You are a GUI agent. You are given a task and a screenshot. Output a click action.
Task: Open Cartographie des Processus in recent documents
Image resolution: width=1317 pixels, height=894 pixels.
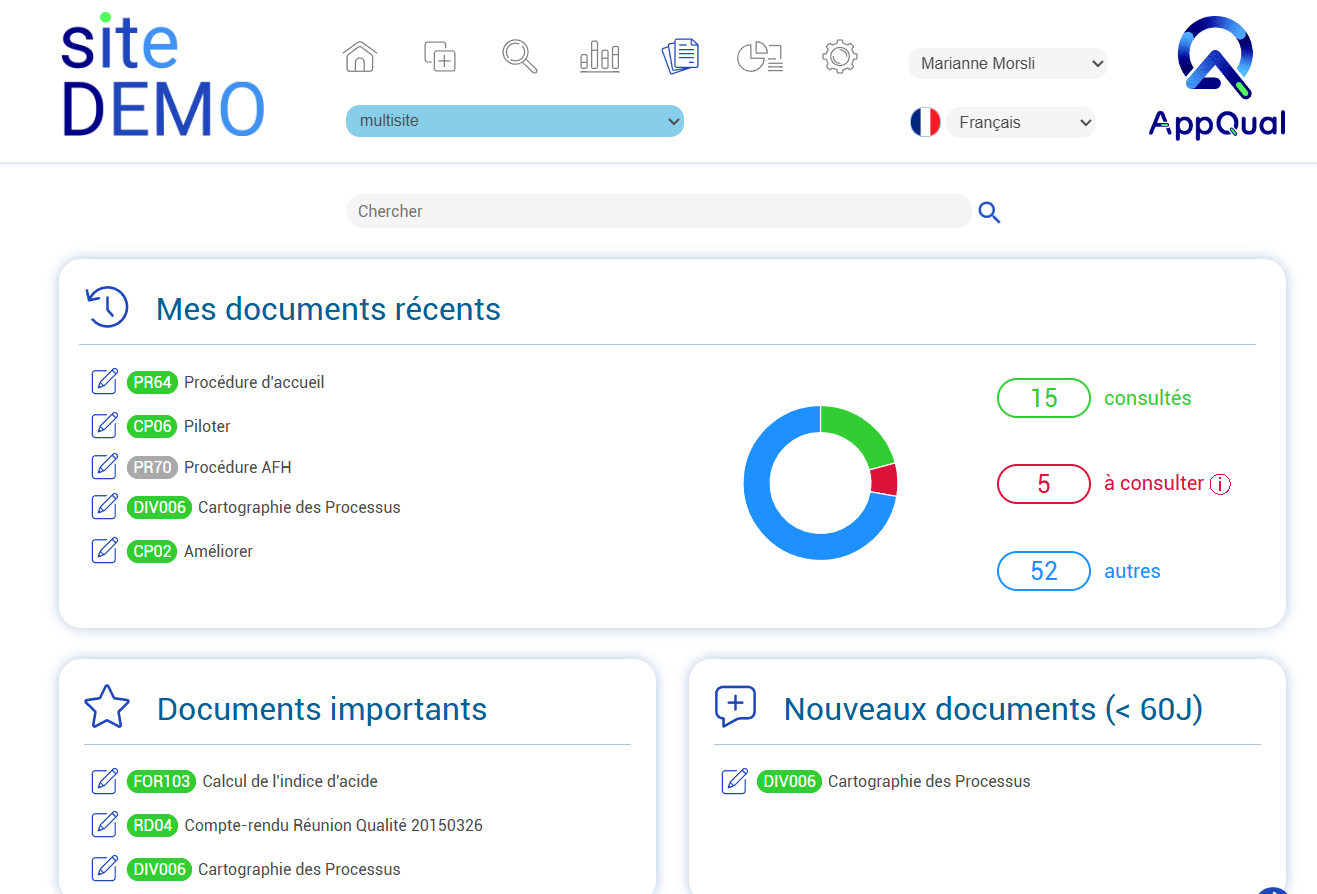299,507
